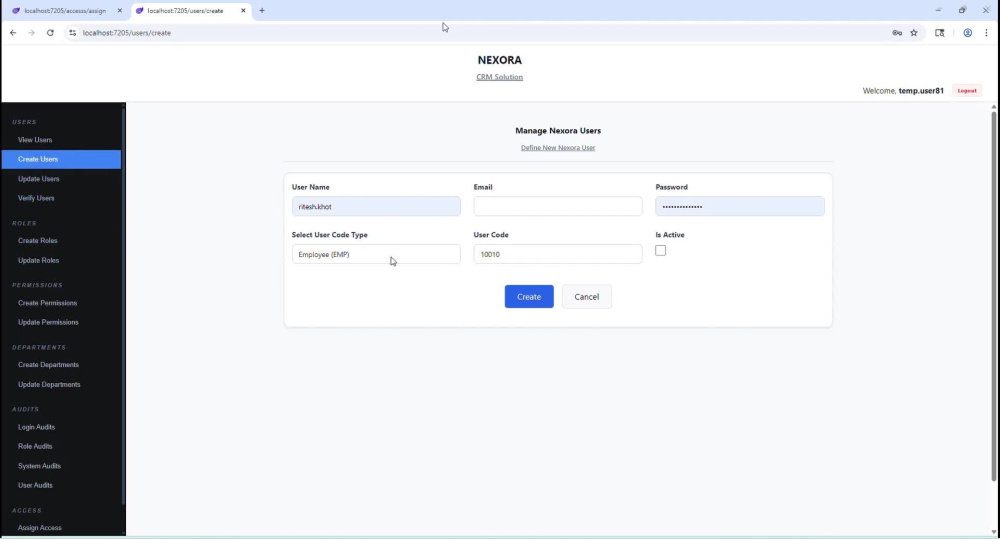The height and width of the screenshot is (539, 1000).
Task: Click the main page vertical scrollbar
Action: 994,296
